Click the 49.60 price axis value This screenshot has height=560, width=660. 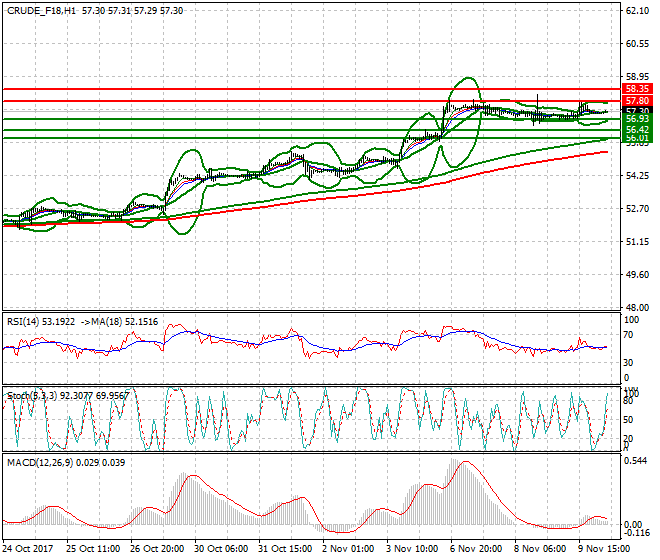637,275
